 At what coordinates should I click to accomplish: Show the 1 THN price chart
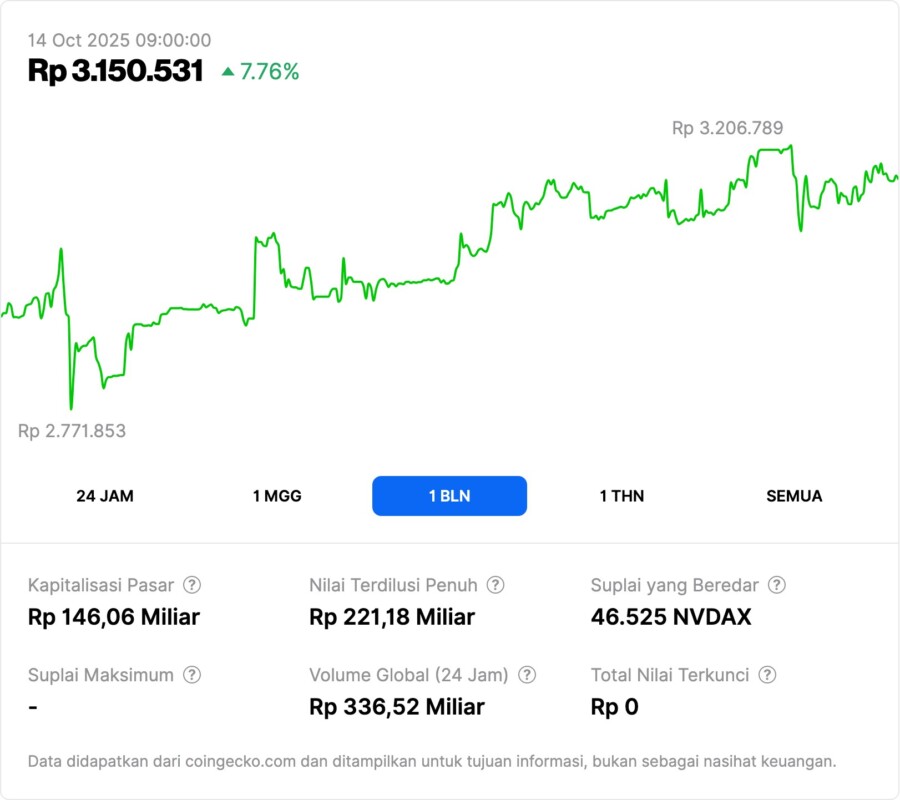click(x=622, y=496)
